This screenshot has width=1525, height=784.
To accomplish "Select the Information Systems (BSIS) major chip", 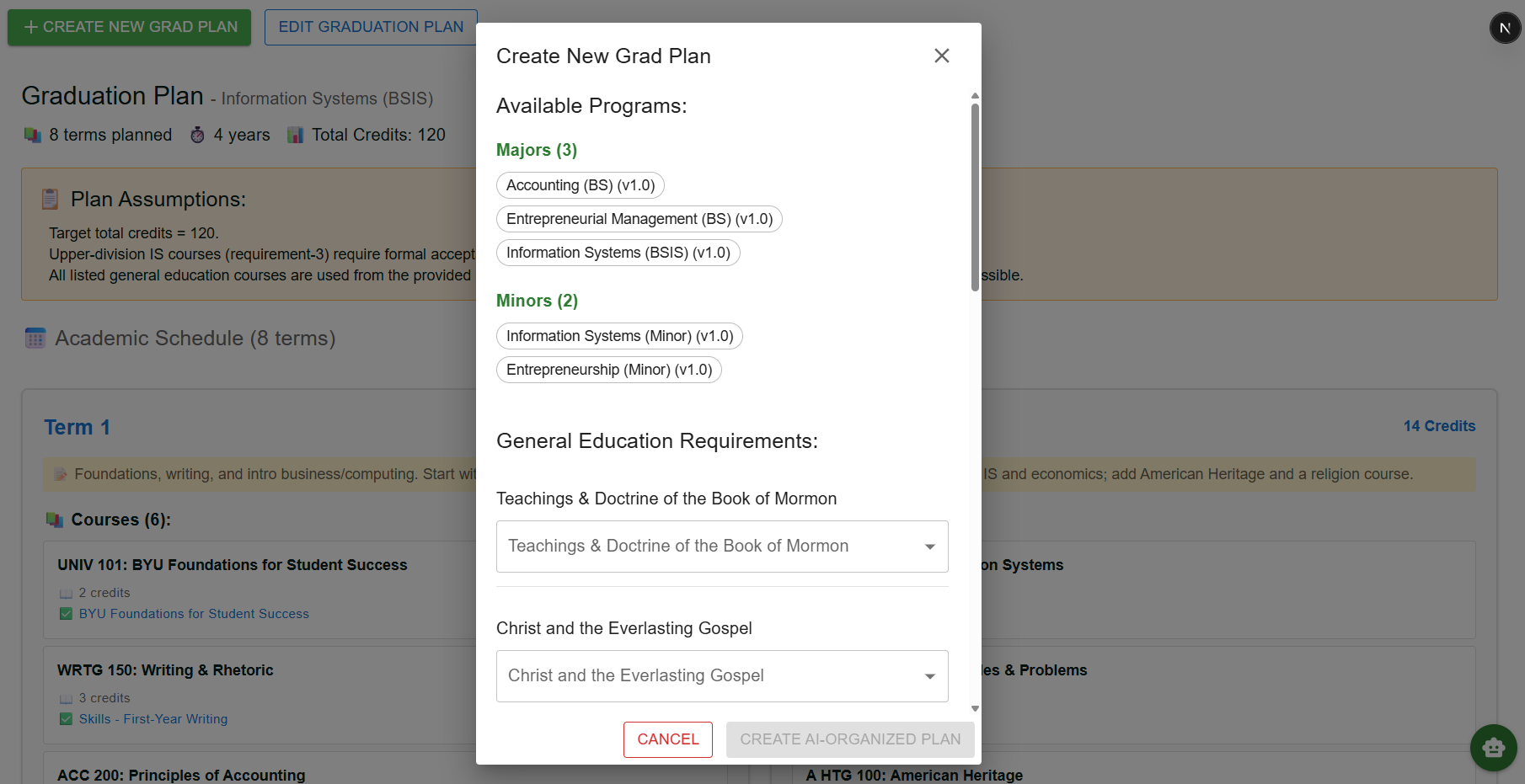I will point(618,253).
